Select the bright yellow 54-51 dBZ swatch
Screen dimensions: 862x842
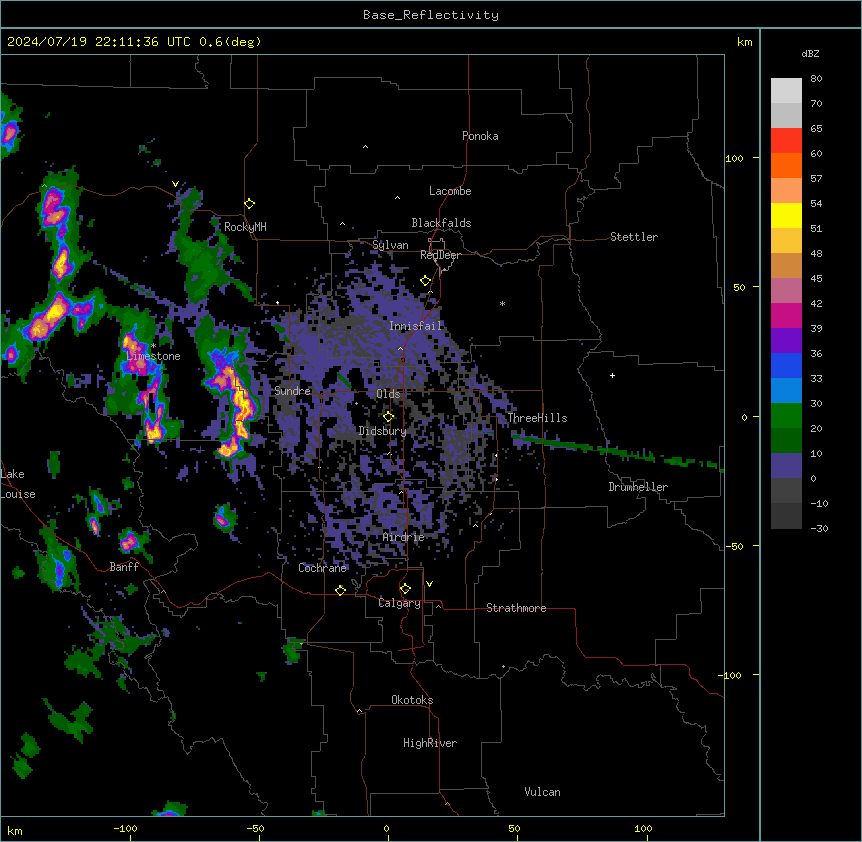pos(786,215)
